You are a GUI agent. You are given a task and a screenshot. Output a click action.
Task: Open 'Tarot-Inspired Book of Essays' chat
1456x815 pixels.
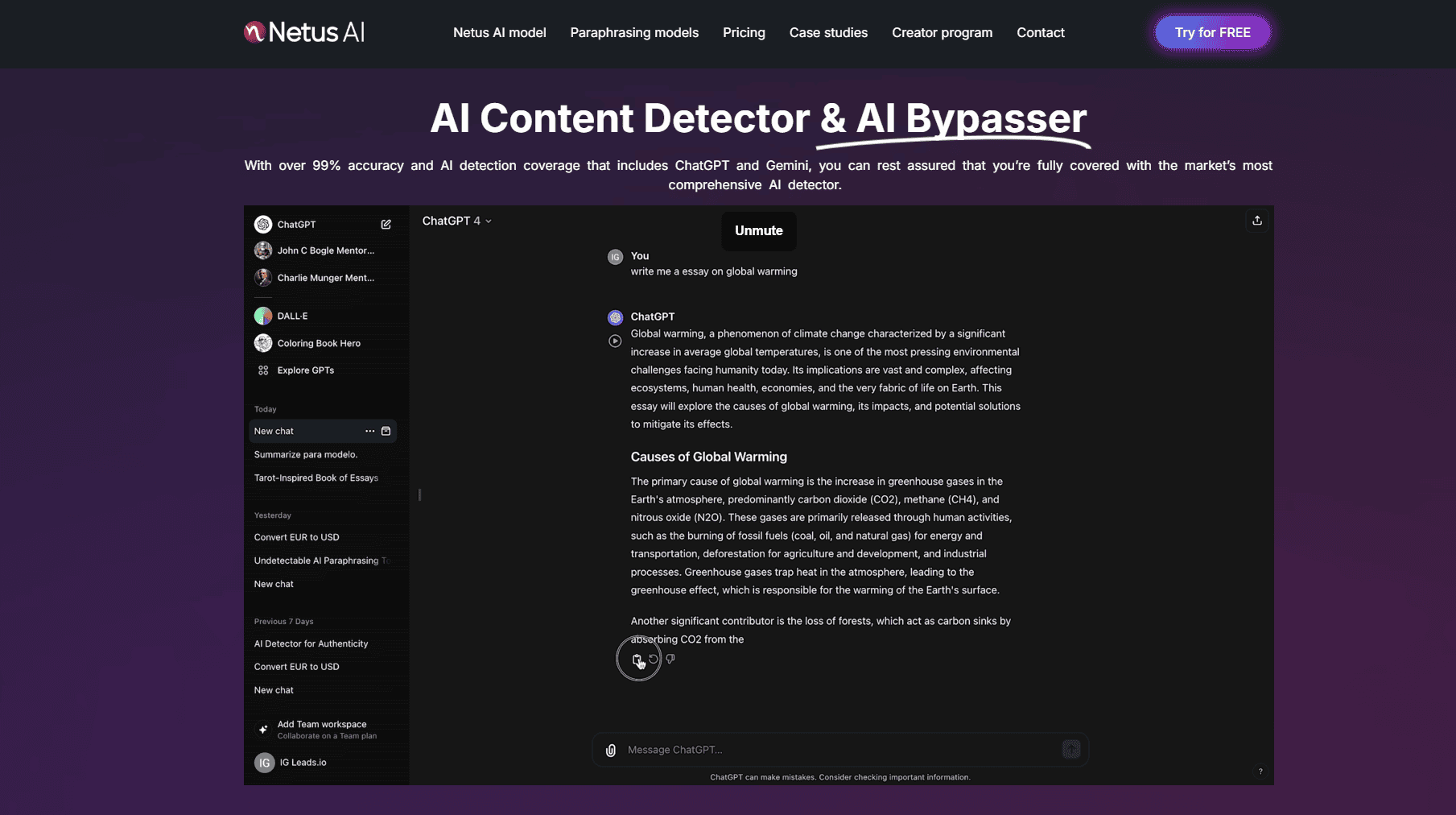[316, 478]
